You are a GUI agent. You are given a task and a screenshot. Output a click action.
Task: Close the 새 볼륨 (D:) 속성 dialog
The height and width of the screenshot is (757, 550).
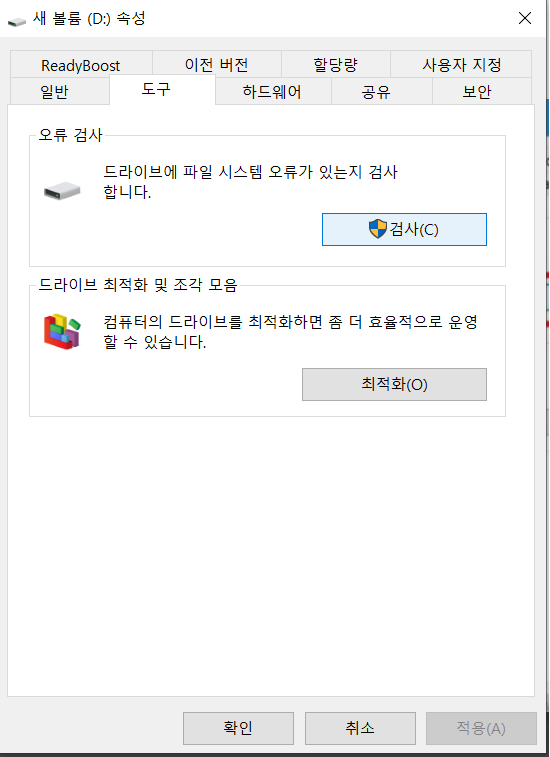tap(525, 18)
